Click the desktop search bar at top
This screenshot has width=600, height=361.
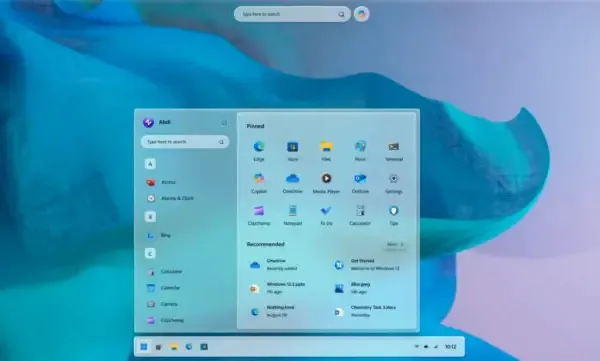[292, 14]
